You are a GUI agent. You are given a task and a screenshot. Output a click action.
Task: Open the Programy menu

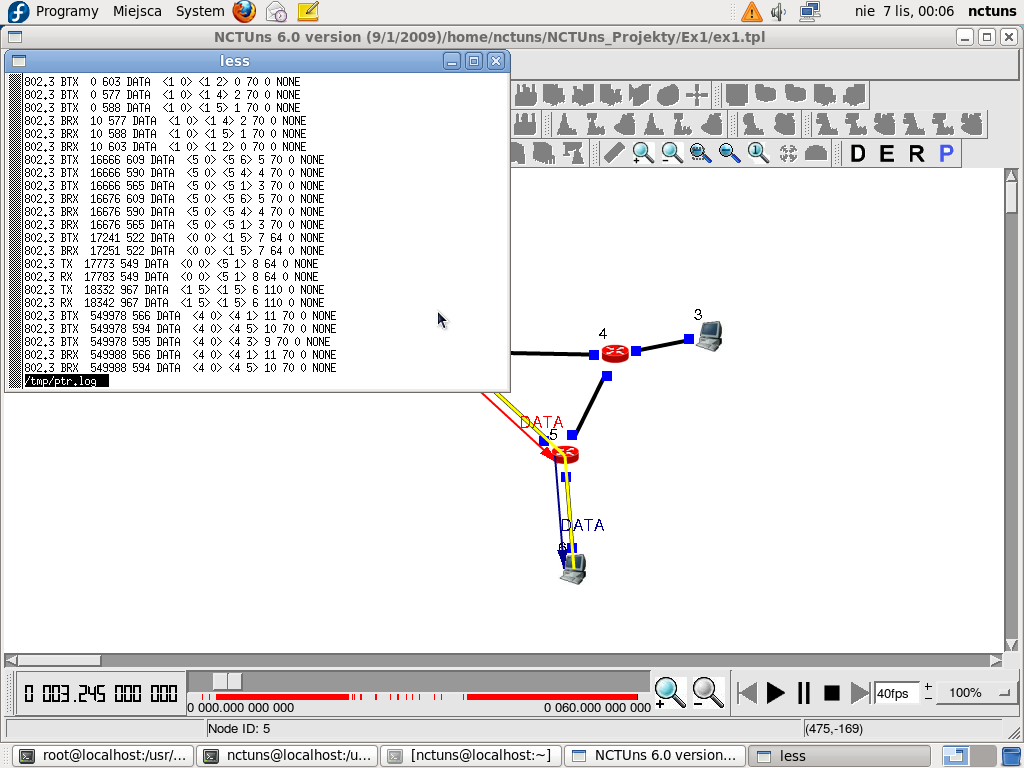(x=67, y=11)
